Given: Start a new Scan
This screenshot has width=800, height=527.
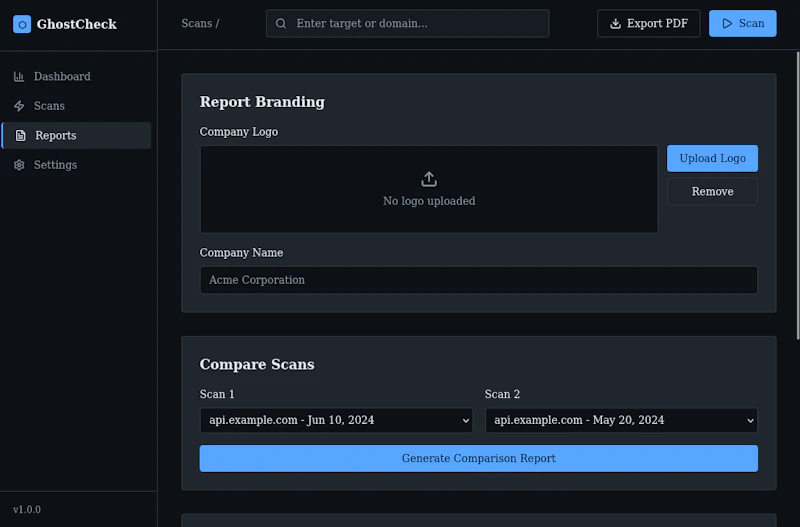Looking at the screenshot, I should click(x=742, y=23).
